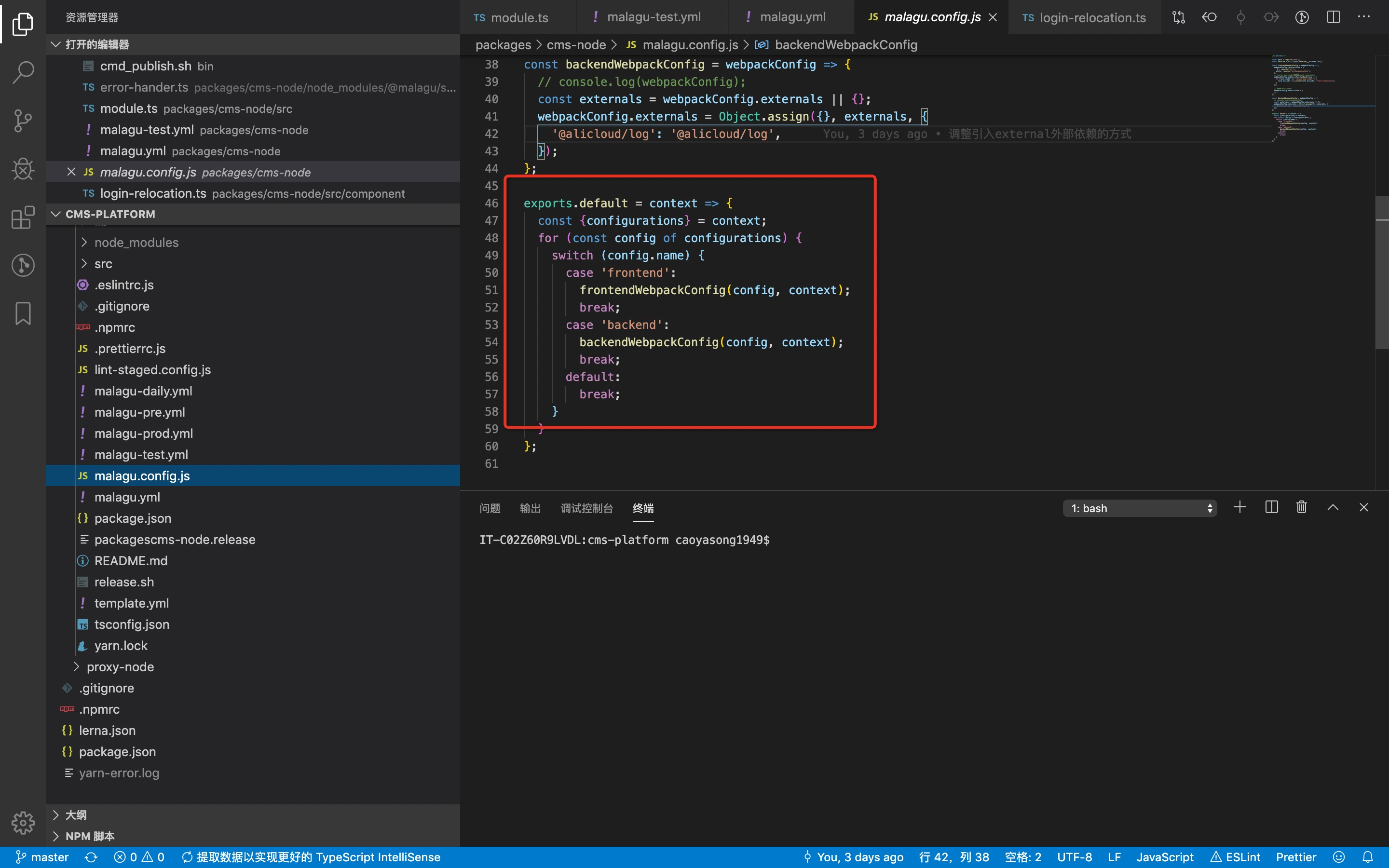
Task: Toggle ESLint status in status bar
Action: (1235, 857)
